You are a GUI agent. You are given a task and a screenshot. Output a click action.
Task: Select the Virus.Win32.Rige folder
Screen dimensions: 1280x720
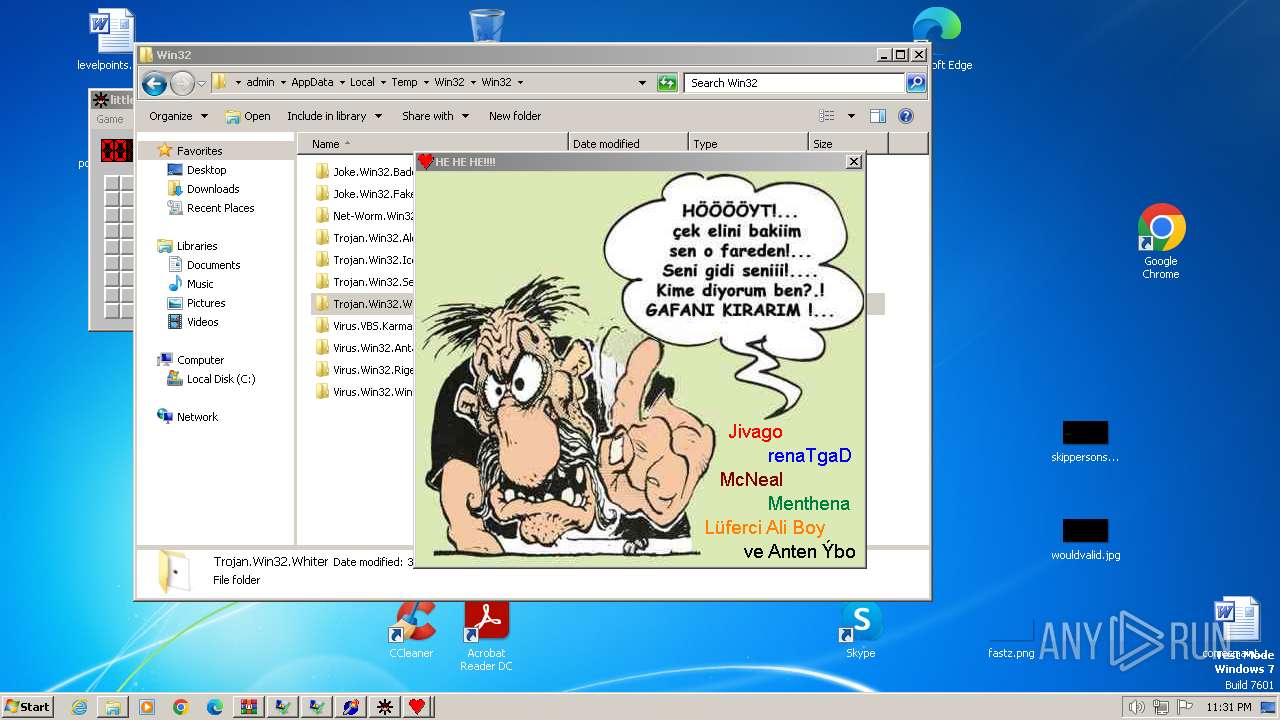click(364, 370)
